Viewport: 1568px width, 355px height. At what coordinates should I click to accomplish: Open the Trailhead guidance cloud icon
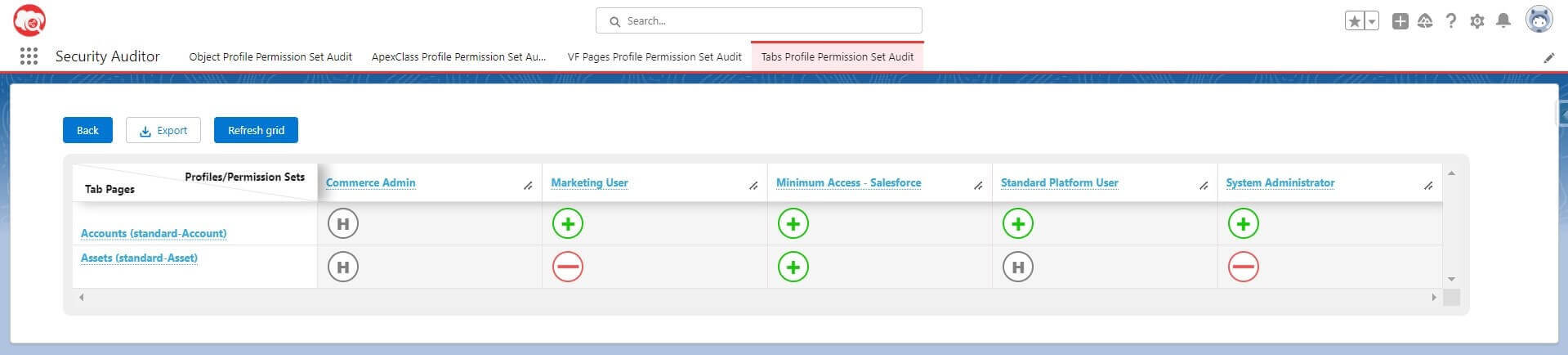1425,21
